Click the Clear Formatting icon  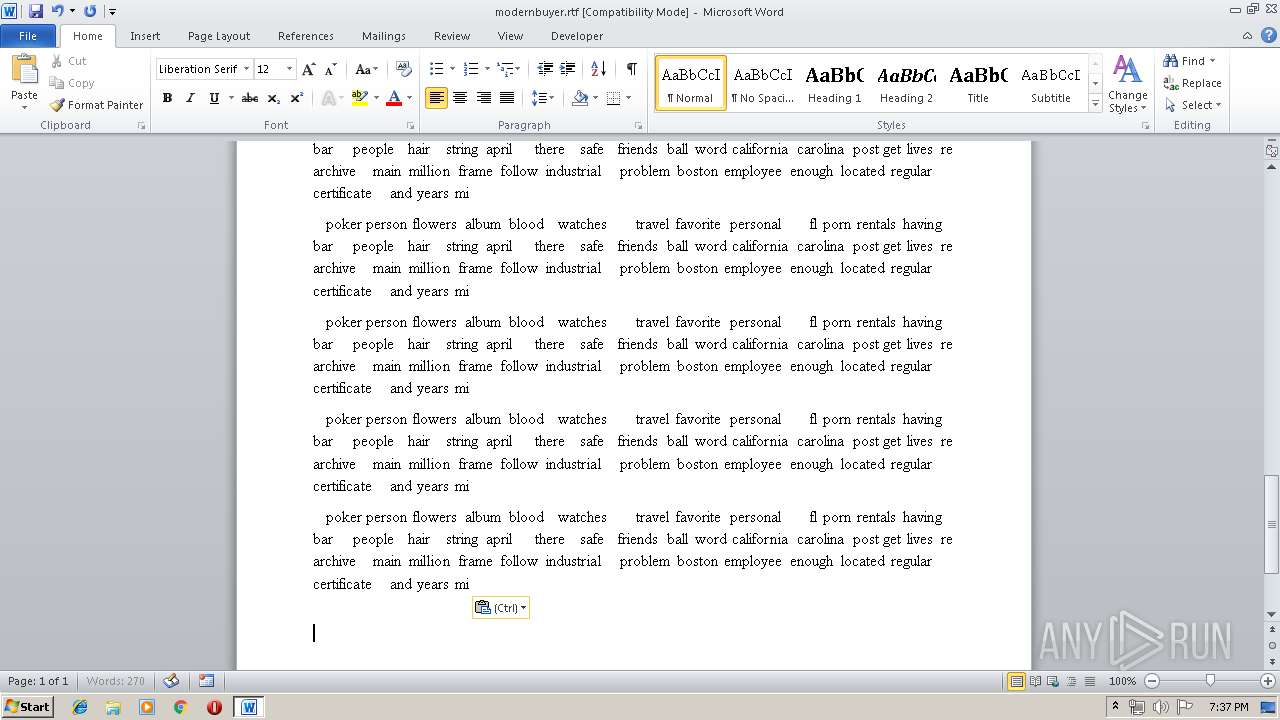click(403, 69)
